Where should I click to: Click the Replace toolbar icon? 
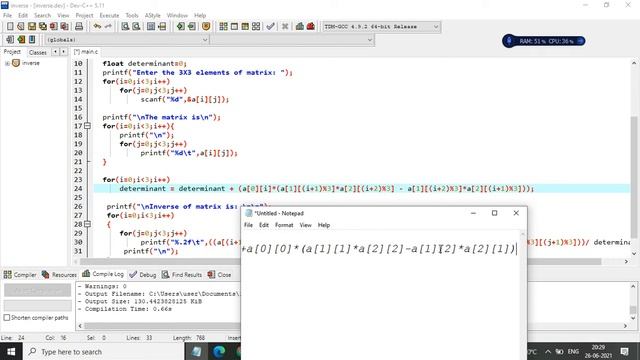tap(136, 27)
